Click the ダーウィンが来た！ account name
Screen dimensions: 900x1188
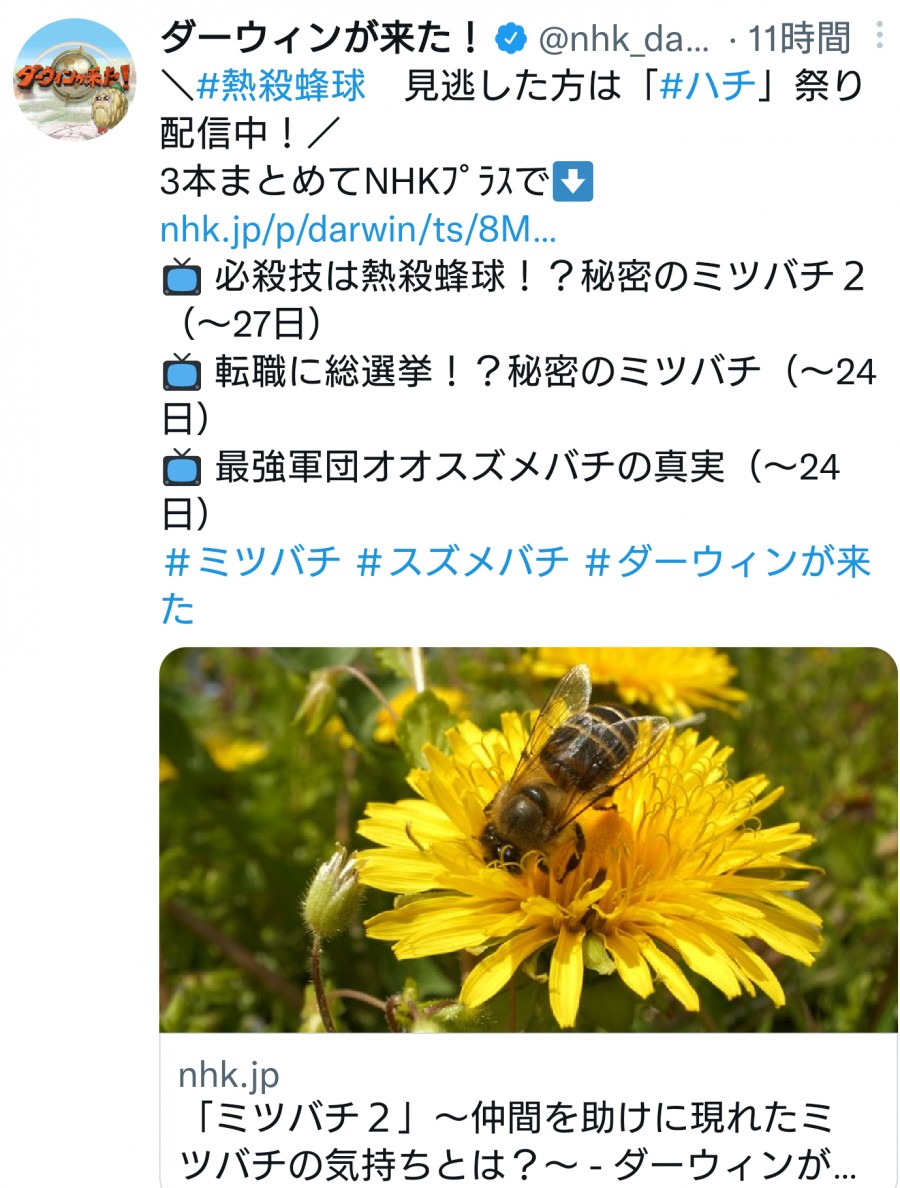(321, 38)
